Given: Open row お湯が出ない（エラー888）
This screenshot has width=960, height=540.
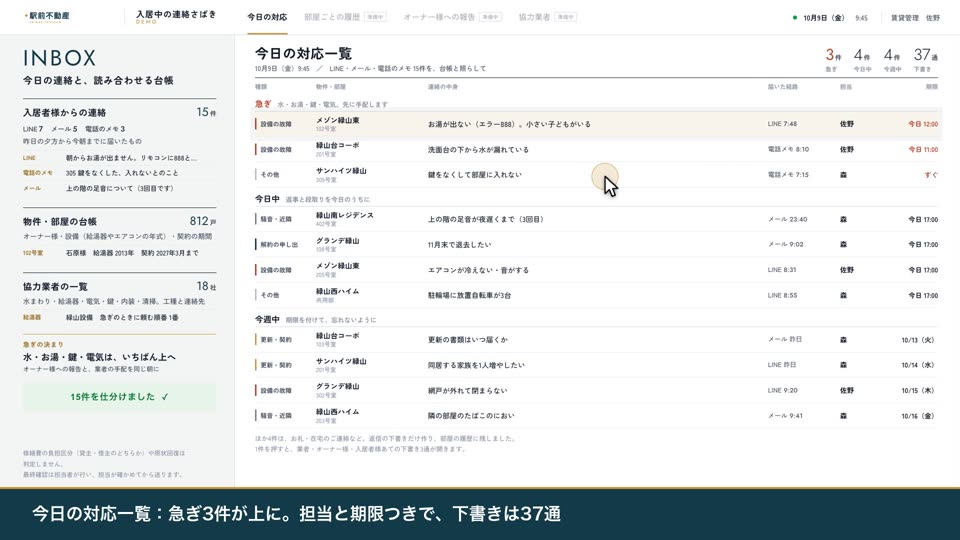Looking at the screenshot, I should click(x=596, y=124).
